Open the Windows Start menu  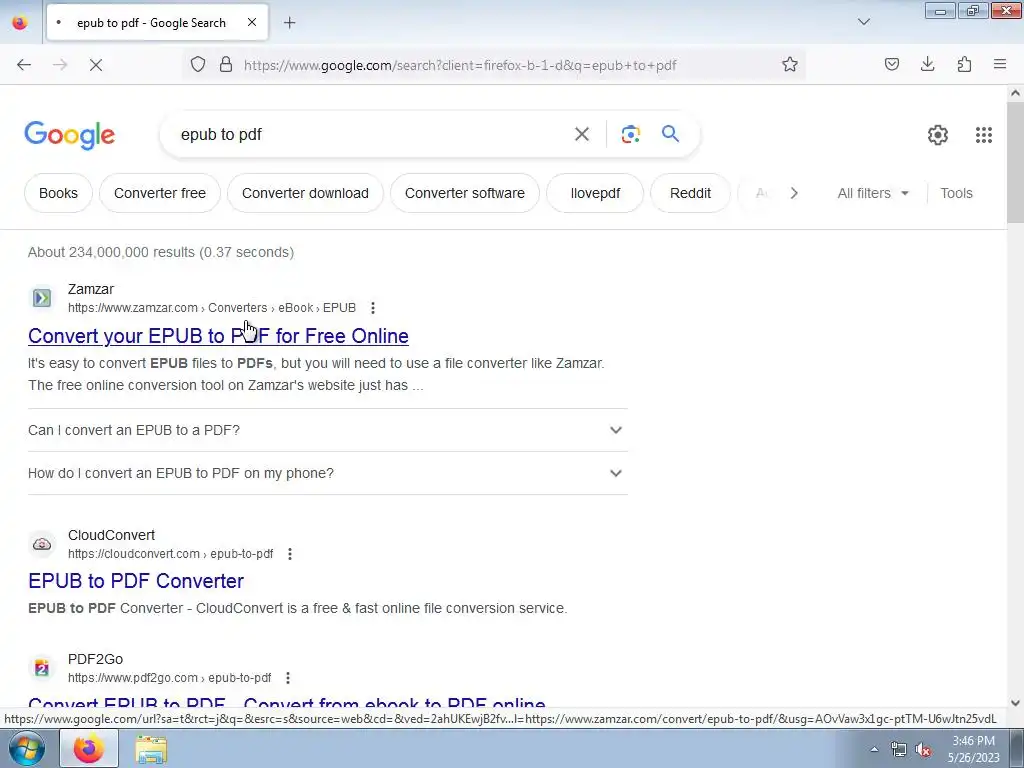[26, 748]
